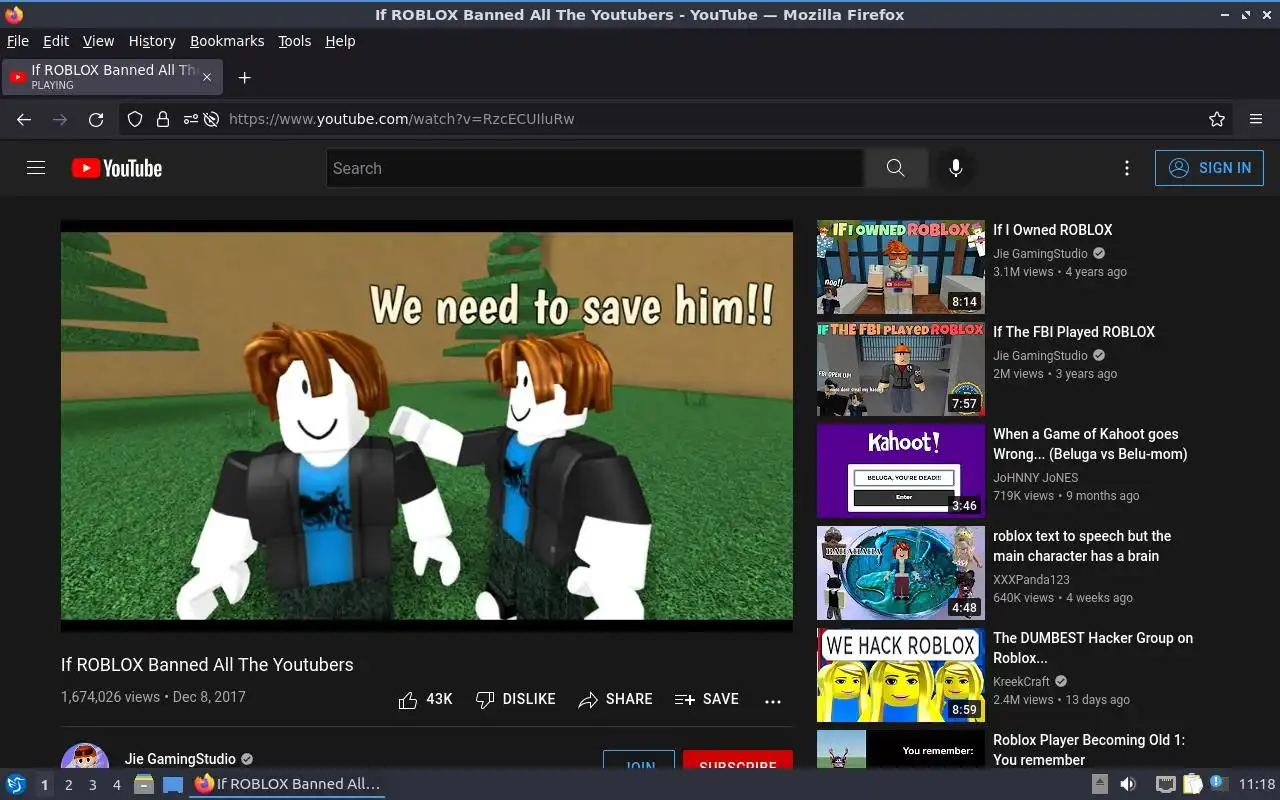Open 'When a Game of Kahoot goes Wrong' title
1280x800 pixels.
(x=1090, y=444)
